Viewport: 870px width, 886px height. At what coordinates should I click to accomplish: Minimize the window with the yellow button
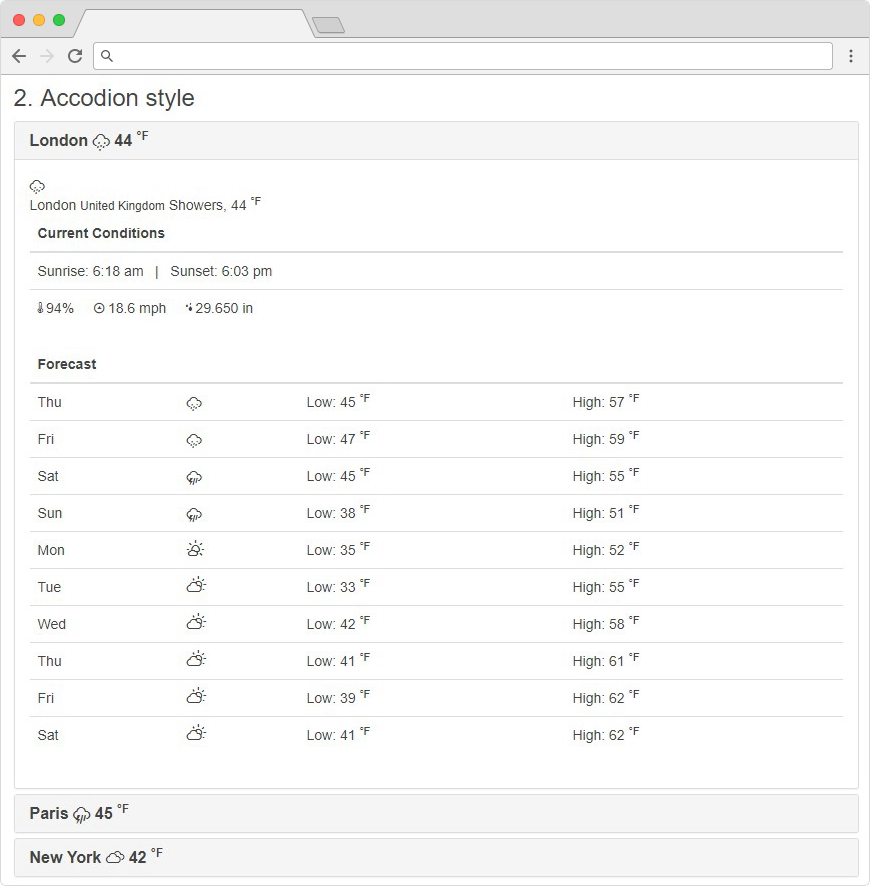[x=39, y=20]
